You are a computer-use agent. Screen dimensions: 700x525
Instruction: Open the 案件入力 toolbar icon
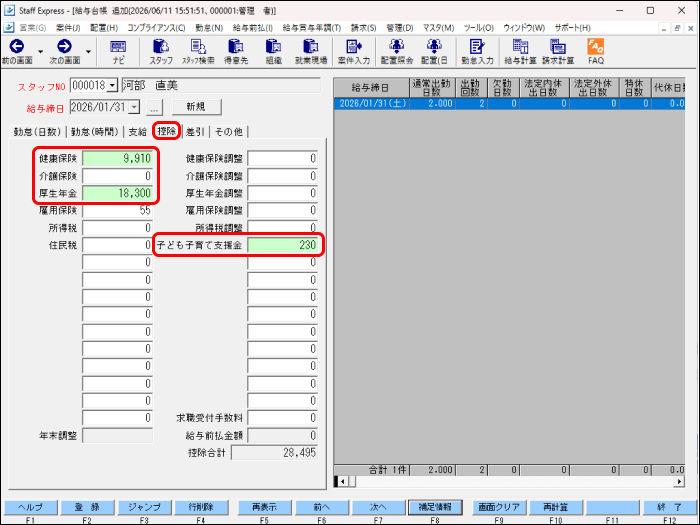354,51
